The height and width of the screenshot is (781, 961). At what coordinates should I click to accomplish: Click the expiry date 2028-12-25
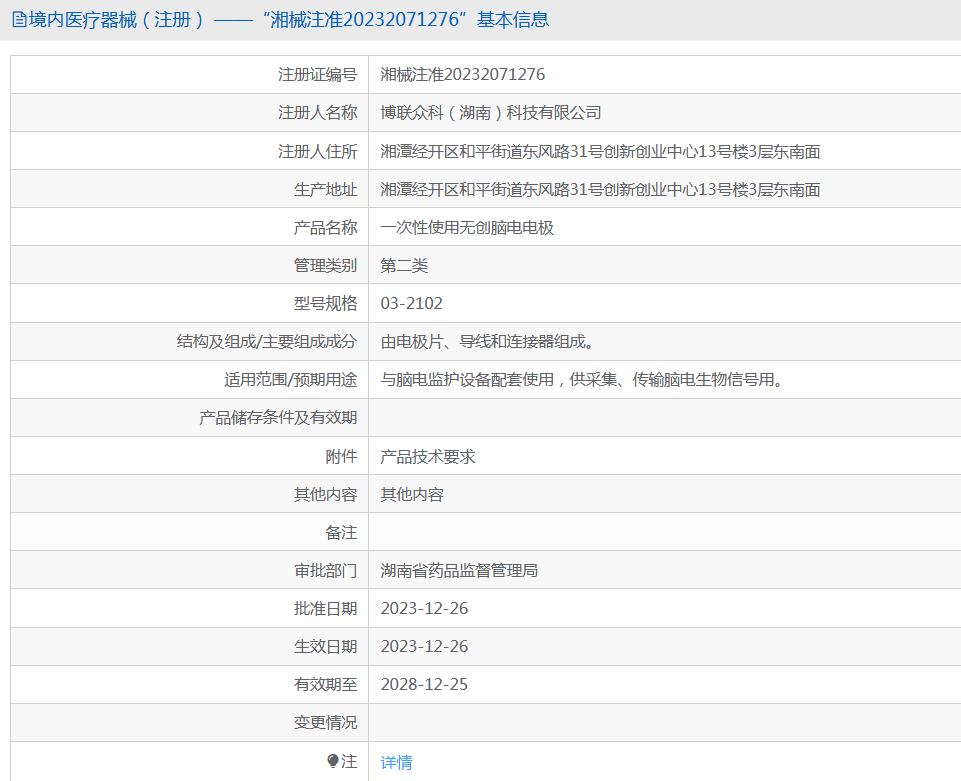(x=424, y=684)
